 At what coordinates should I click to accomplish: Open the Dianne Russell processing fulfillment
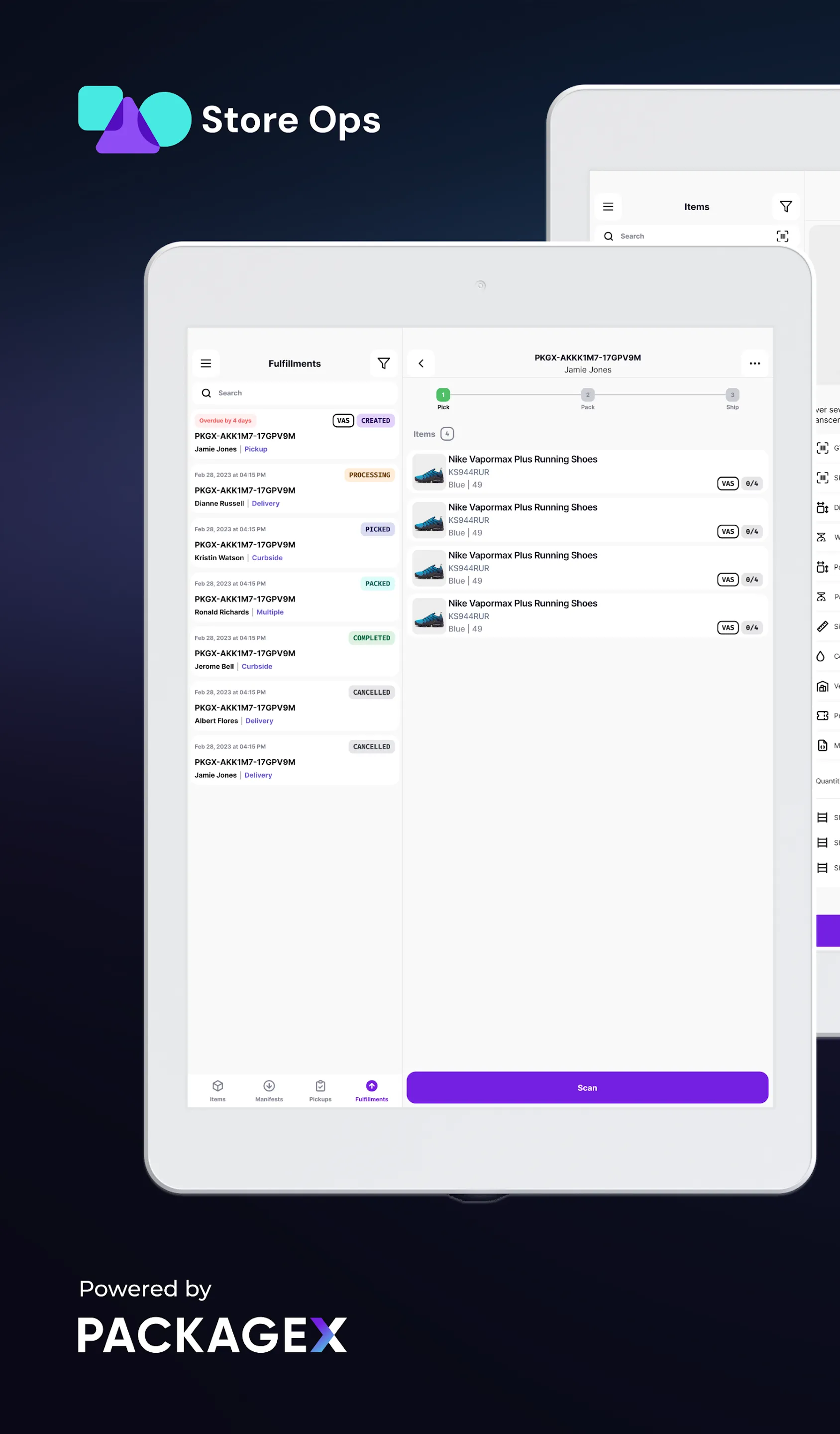point(294,488)
